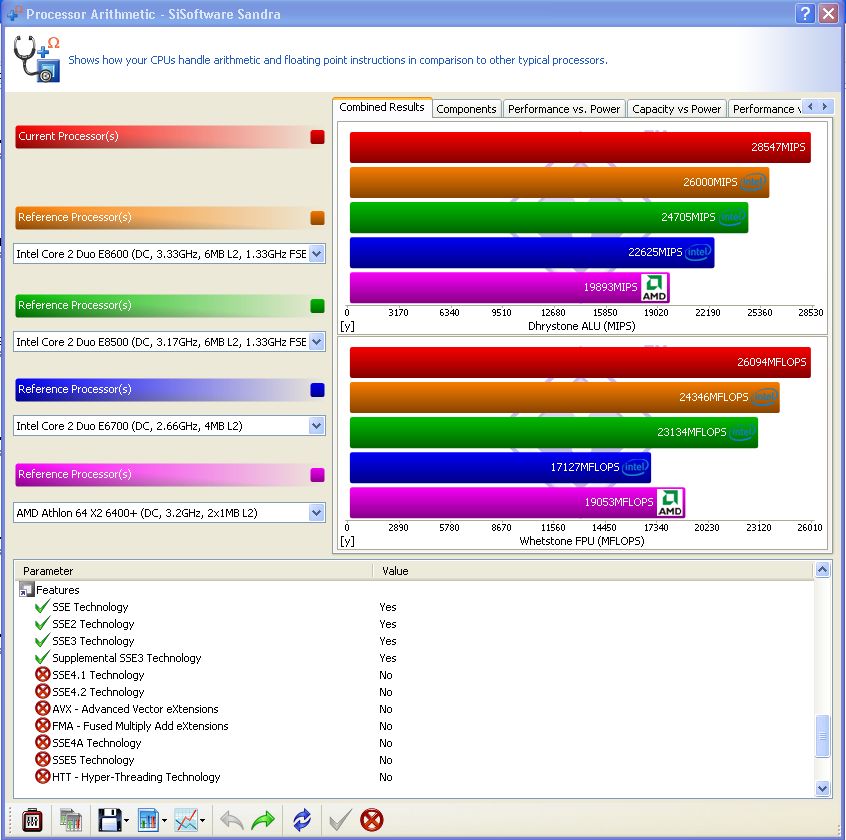Open the save icon's dropdown arrow

coord(126,821)
